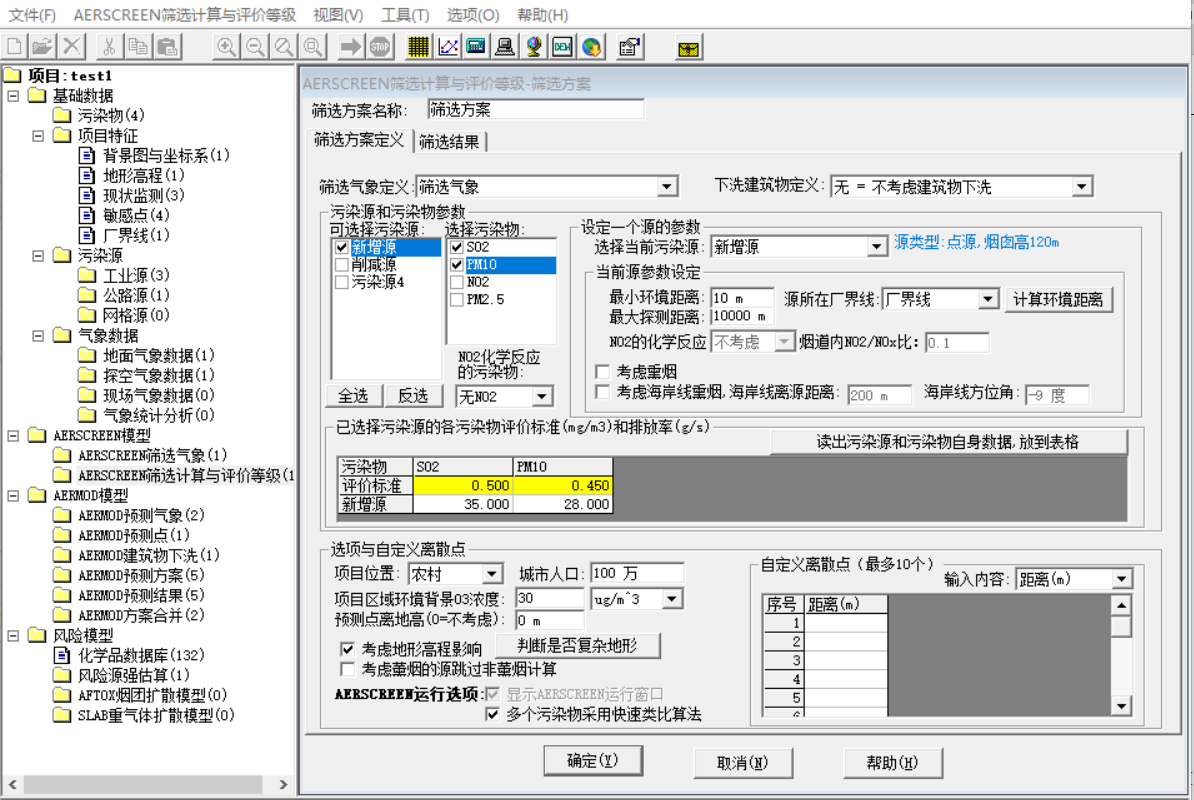Open the 下洗建筑物定义 dropdown
This screenshot has width=1194, height=800.
tap(1081, 186)
